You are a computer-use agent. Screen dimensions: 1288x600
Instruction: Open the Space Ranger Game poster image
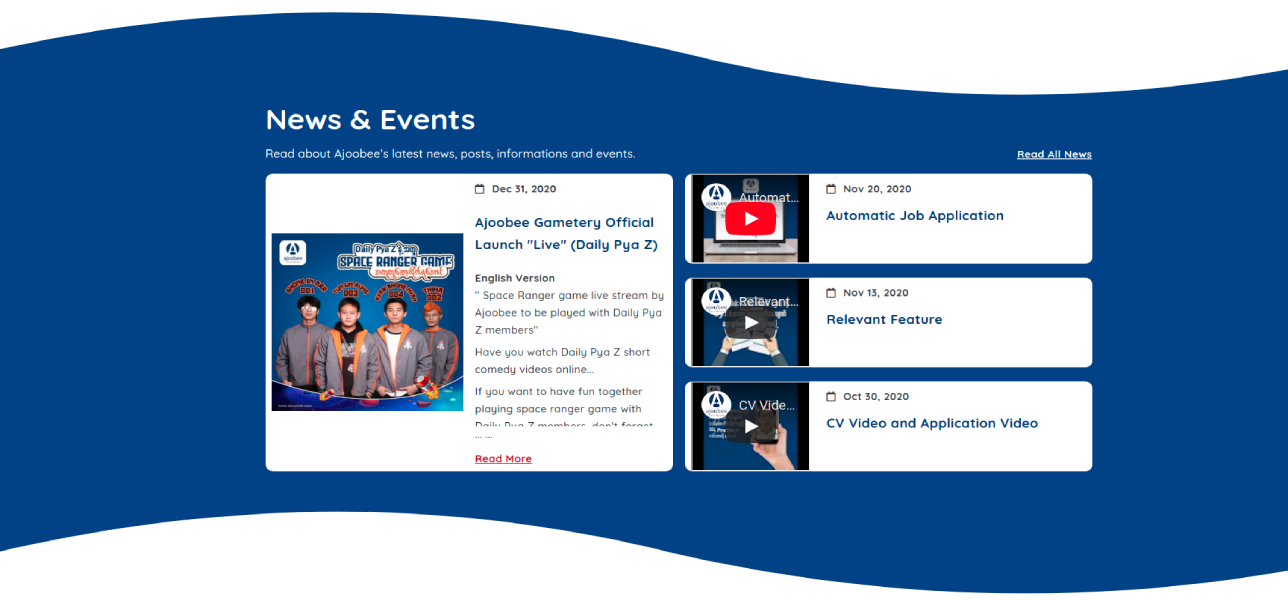368,322
